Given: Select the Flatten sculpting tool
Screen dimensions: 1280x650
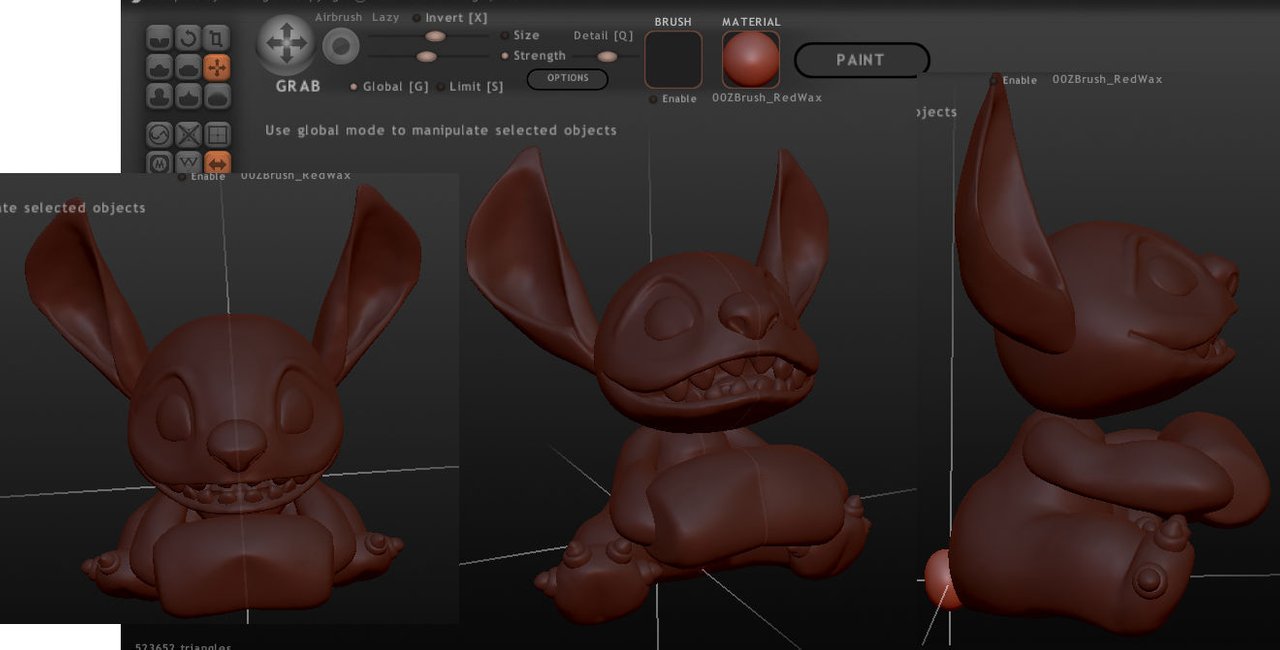Looking at the screenshot, I should click(188, 67).
